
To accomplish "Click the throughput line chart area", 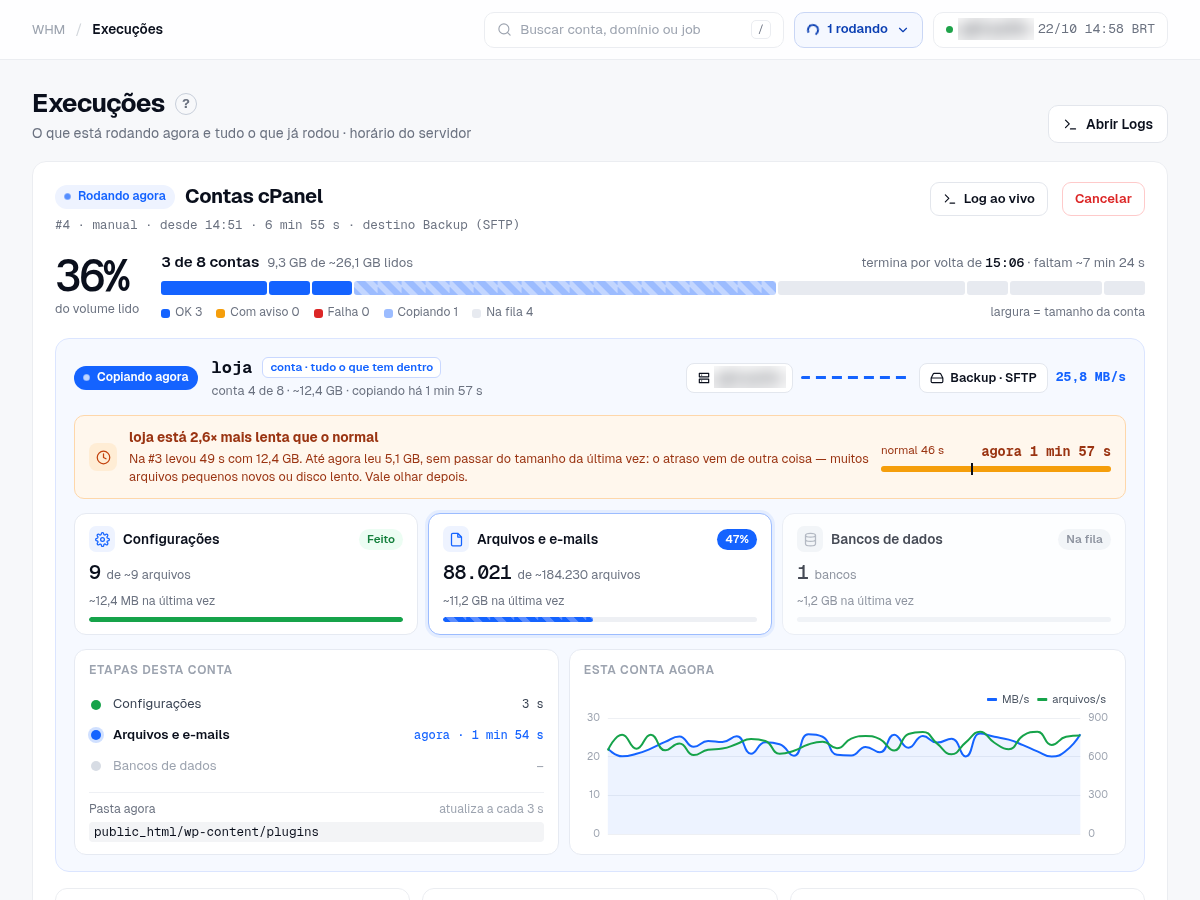I will [x=844, y=775].
